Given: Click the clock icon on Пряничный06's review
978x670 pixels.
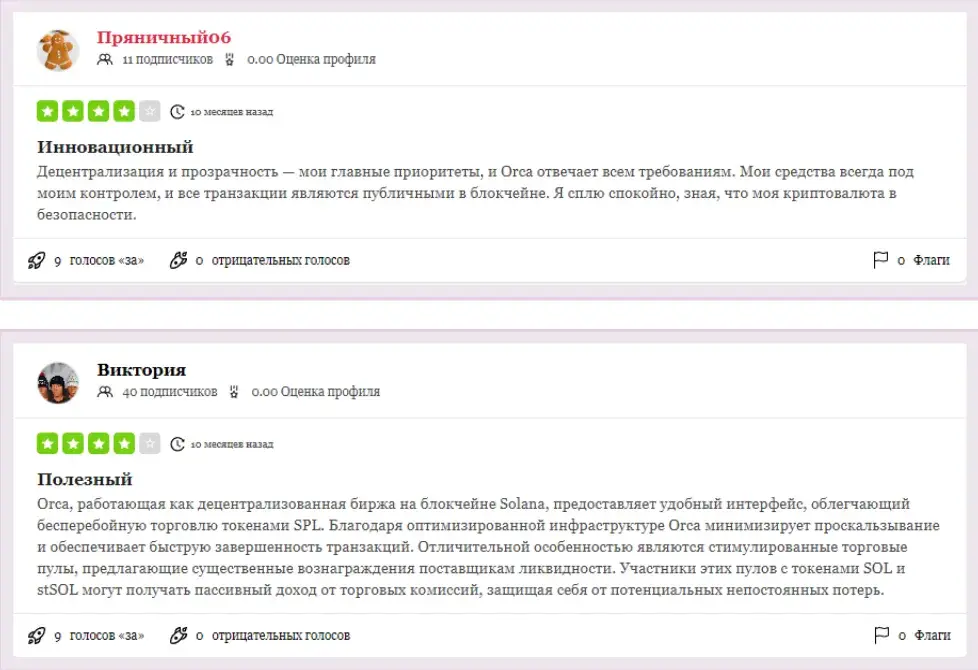Looking at the screenshot, I should 177,112.
